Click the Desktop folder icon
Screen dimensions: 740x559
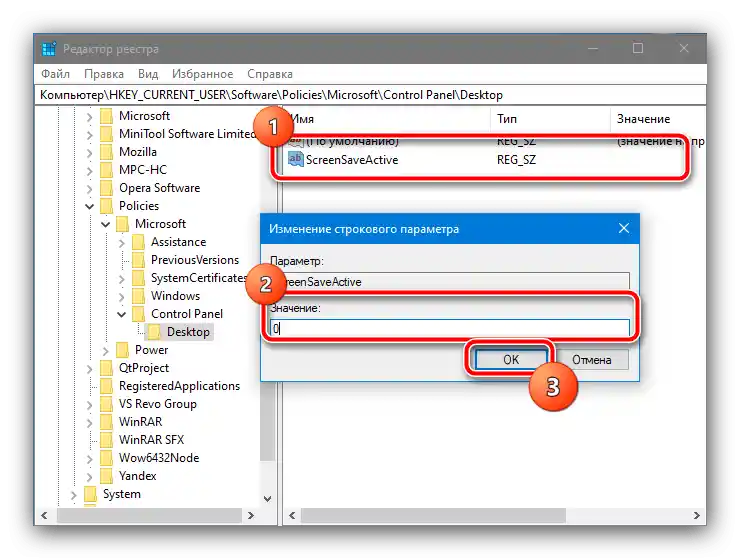tap(154, 332)
